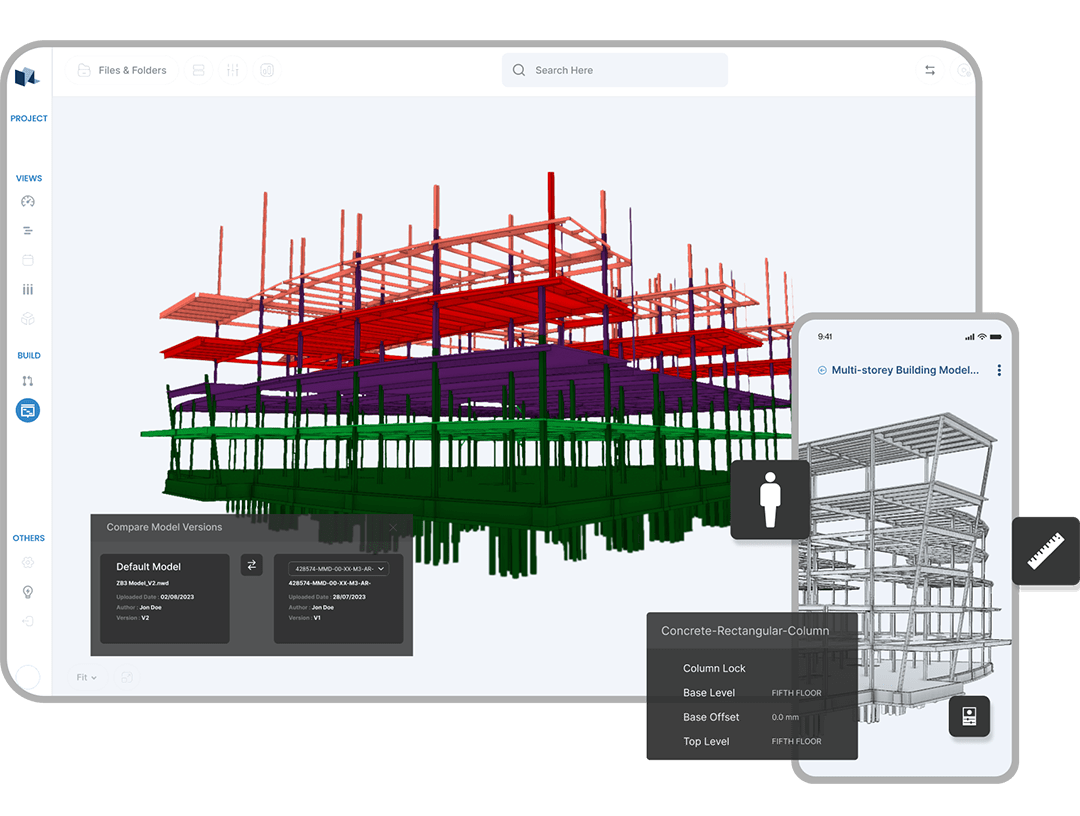Click the compare arrows icon under Build
The width and height of the screenshot is (1080, 816).
click(x=29, y=380)
